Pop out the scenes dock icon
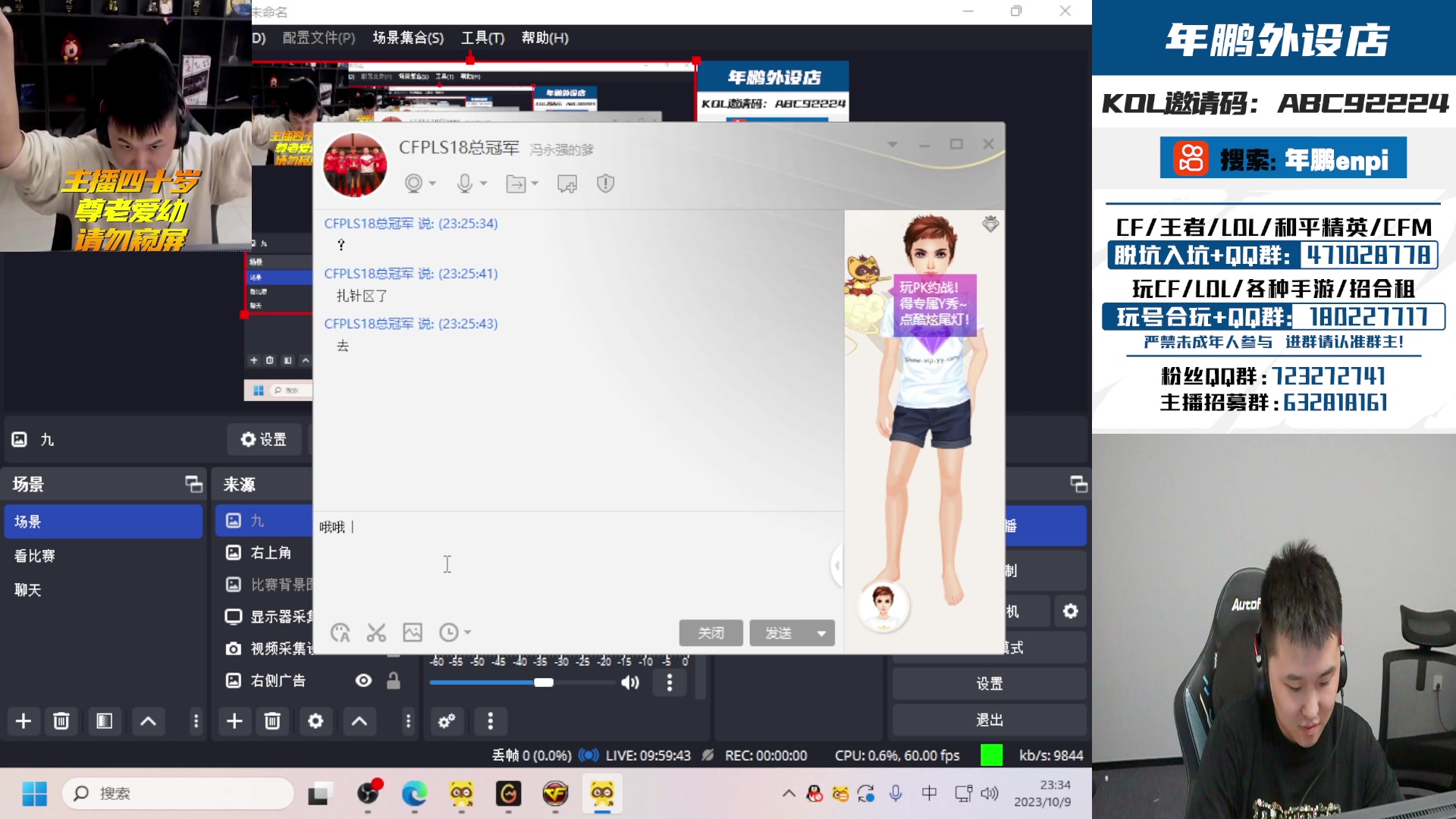The image size is (1456, 819). coord(193,484)
